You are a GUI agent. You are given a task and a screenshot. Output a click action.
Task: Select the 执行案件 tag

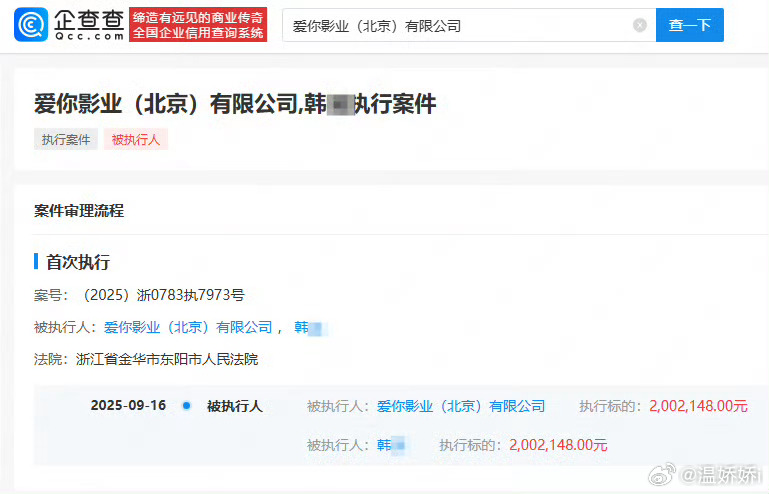pyautogui.click(x=66, y=139)
